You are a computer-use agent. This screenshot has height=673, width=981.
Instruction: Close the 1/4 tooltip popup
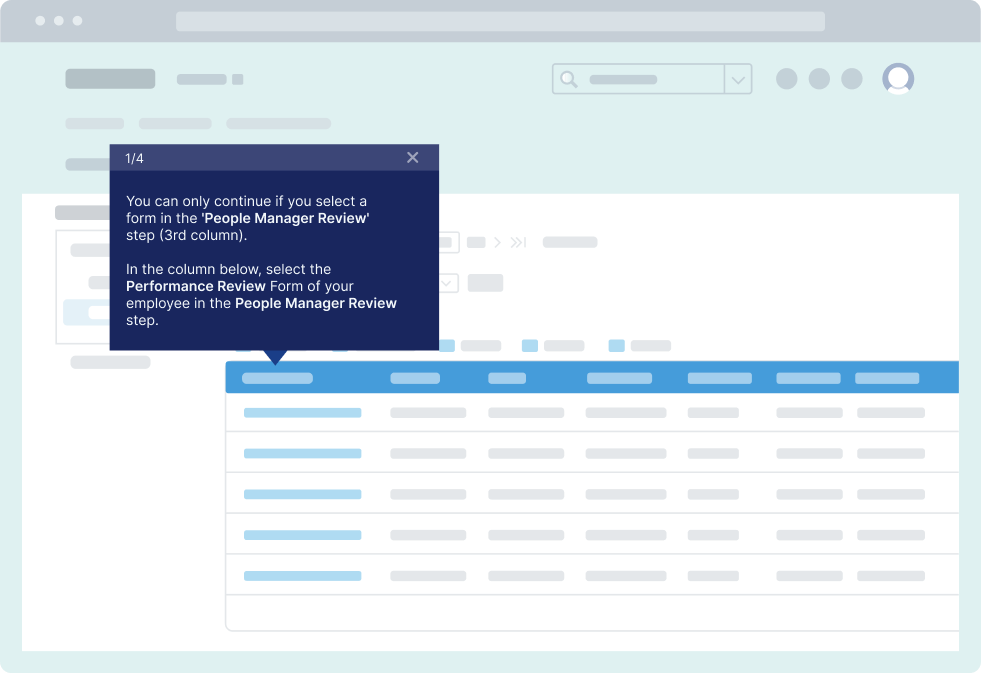(412, 158)
